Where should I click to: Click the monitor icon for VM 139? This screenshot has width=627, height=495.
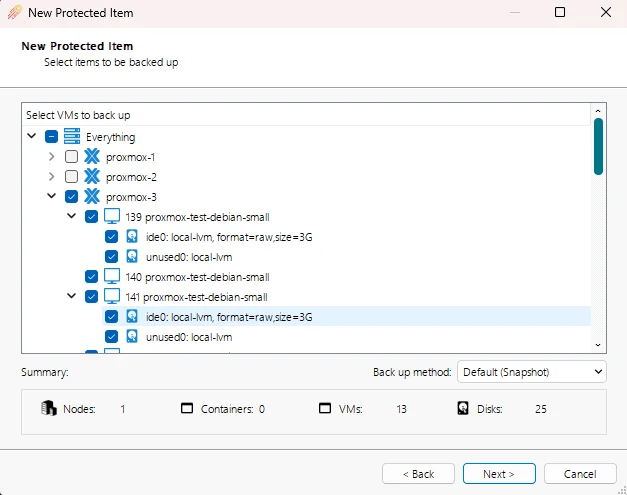pos(112,216)
